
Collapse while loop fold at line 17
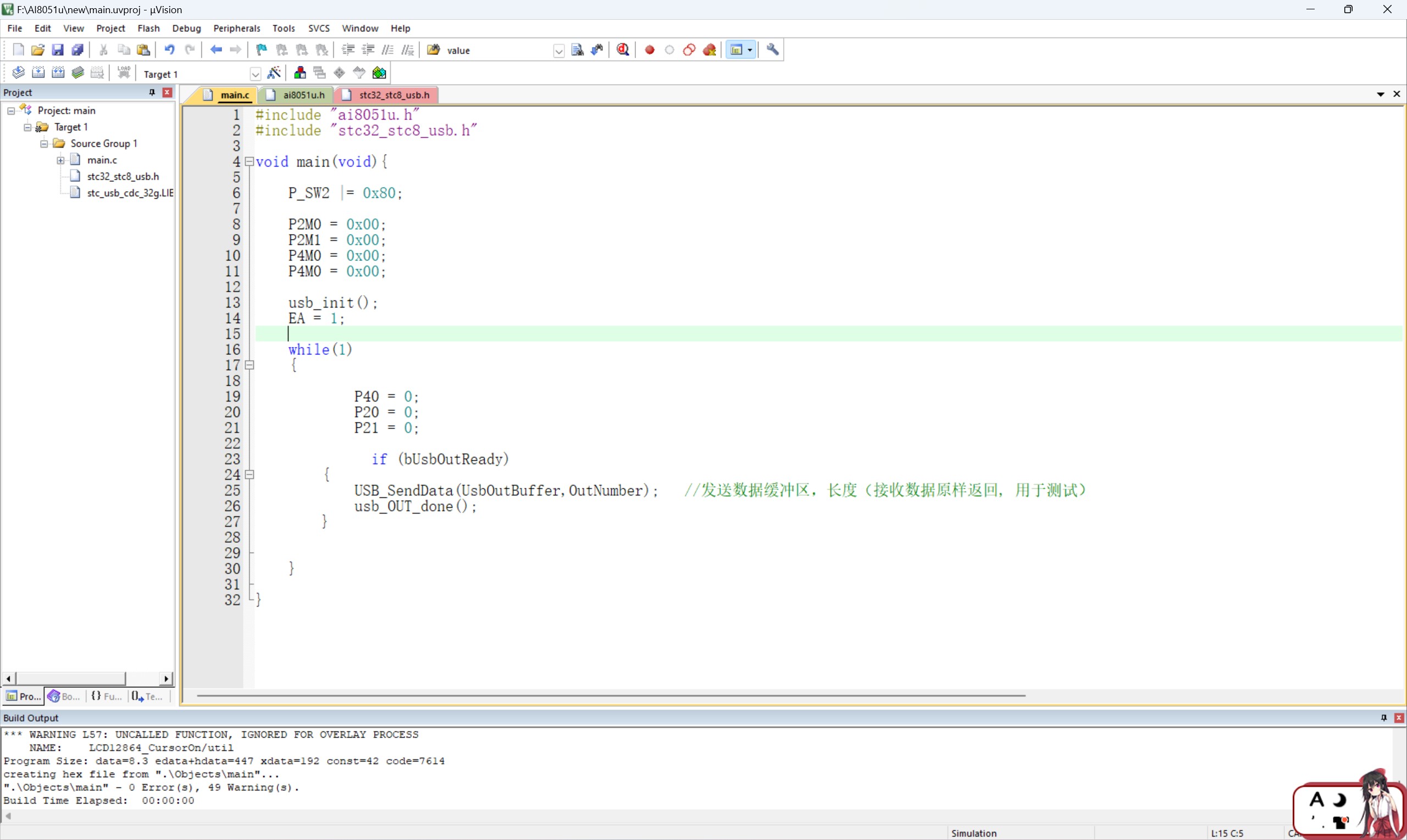(249, 365)
